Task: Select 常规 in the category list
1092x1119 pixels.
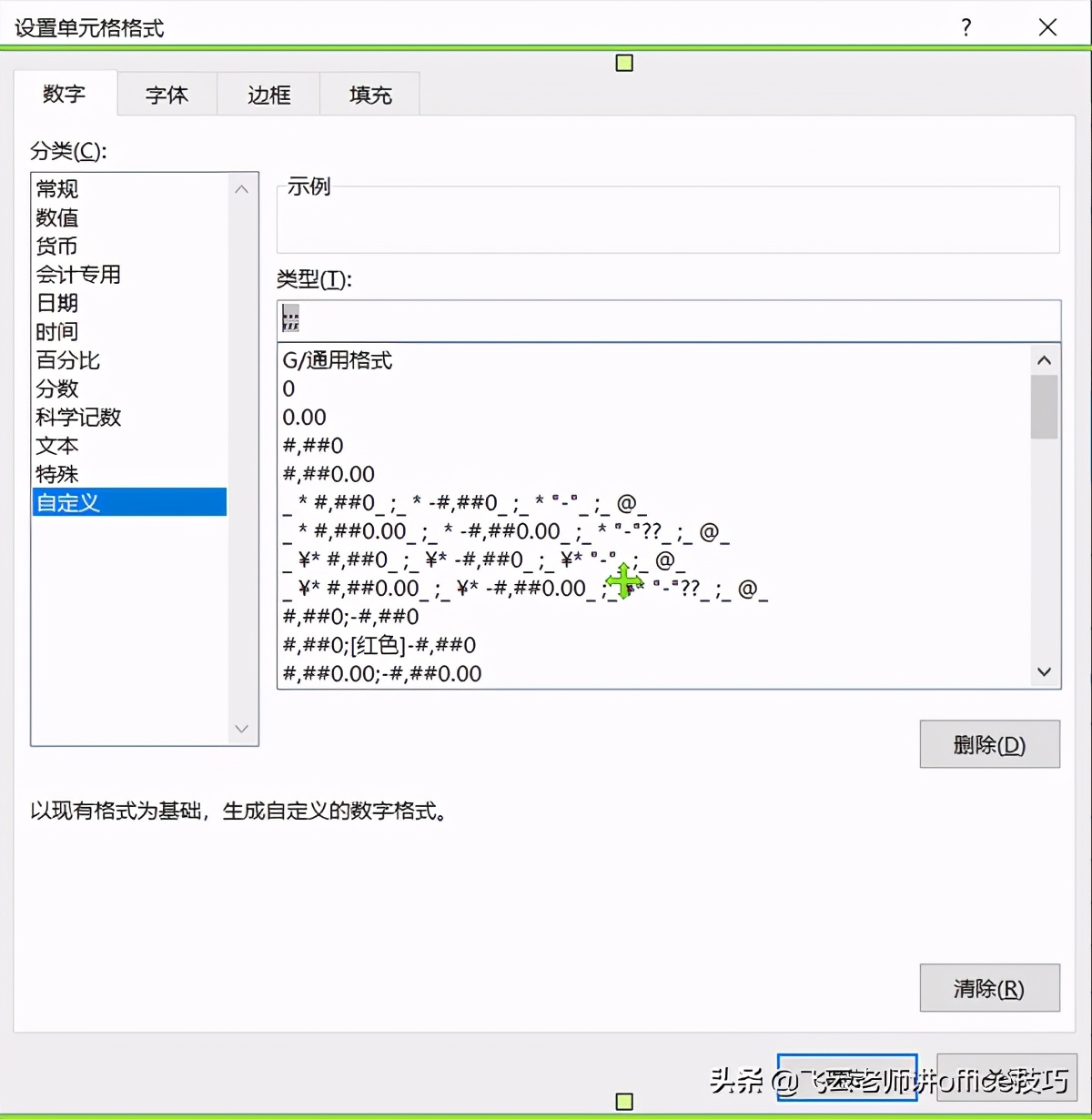Action: 56,188
